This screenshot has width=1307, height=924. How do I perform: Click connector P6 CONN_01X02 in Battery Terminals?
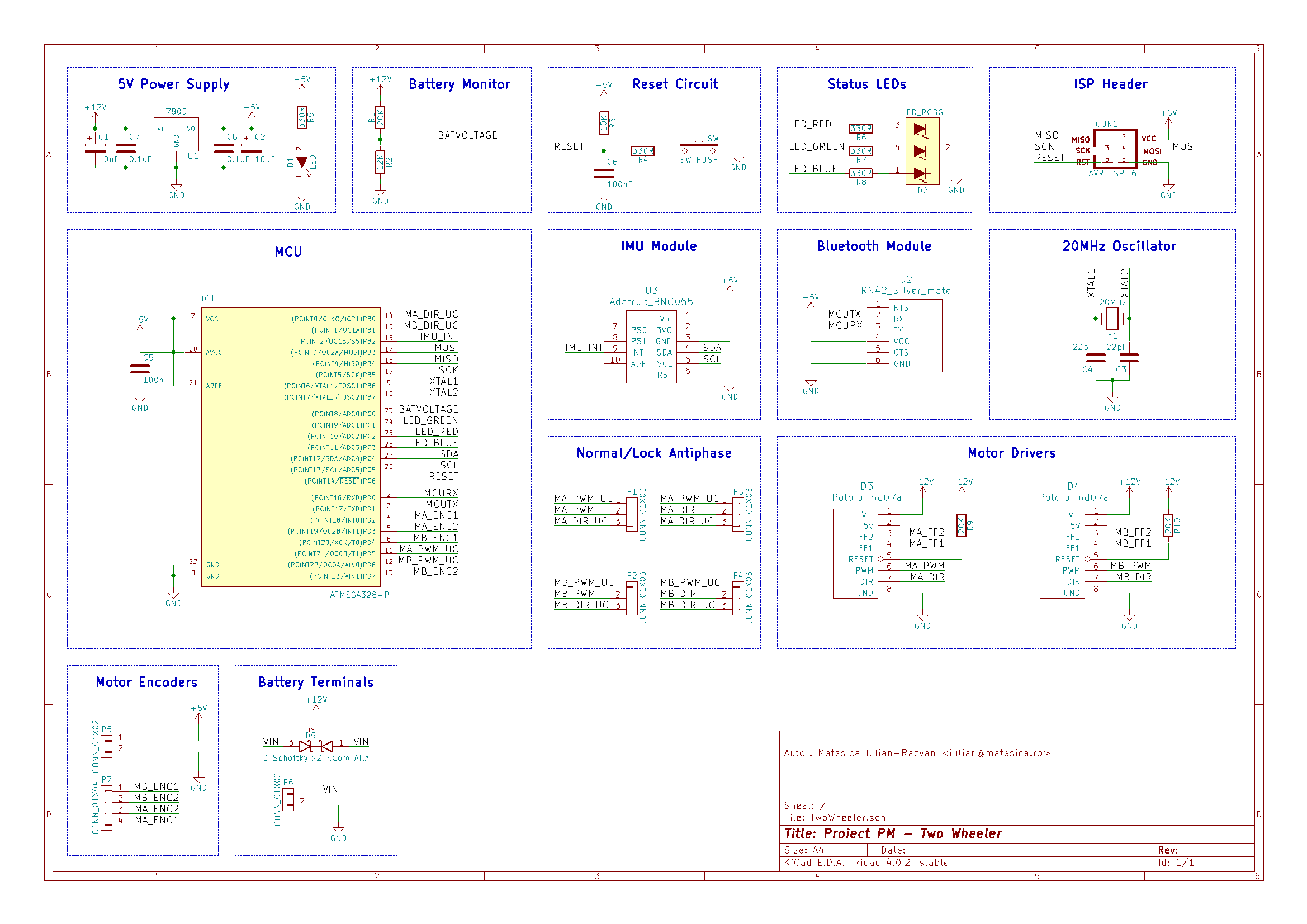coord(288,799)
